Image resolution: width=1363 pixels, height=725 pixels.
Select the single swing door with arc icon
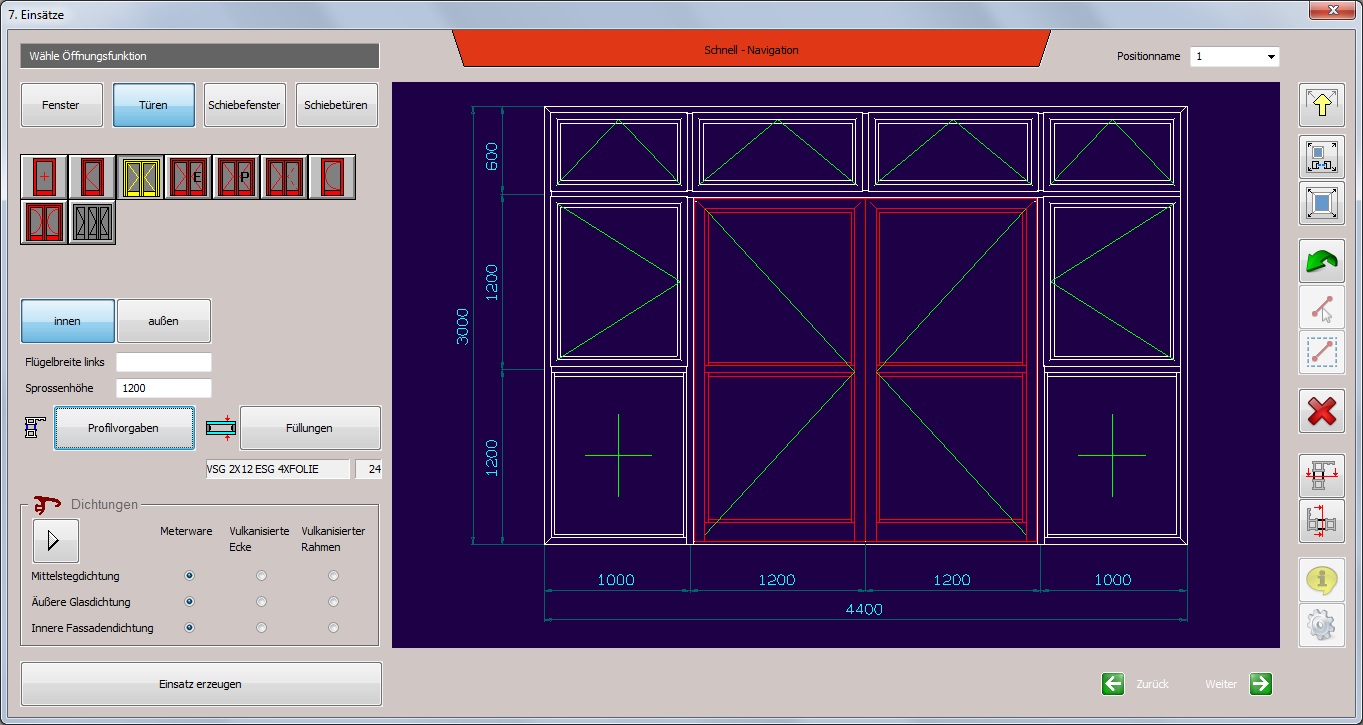tap(332, 176)
